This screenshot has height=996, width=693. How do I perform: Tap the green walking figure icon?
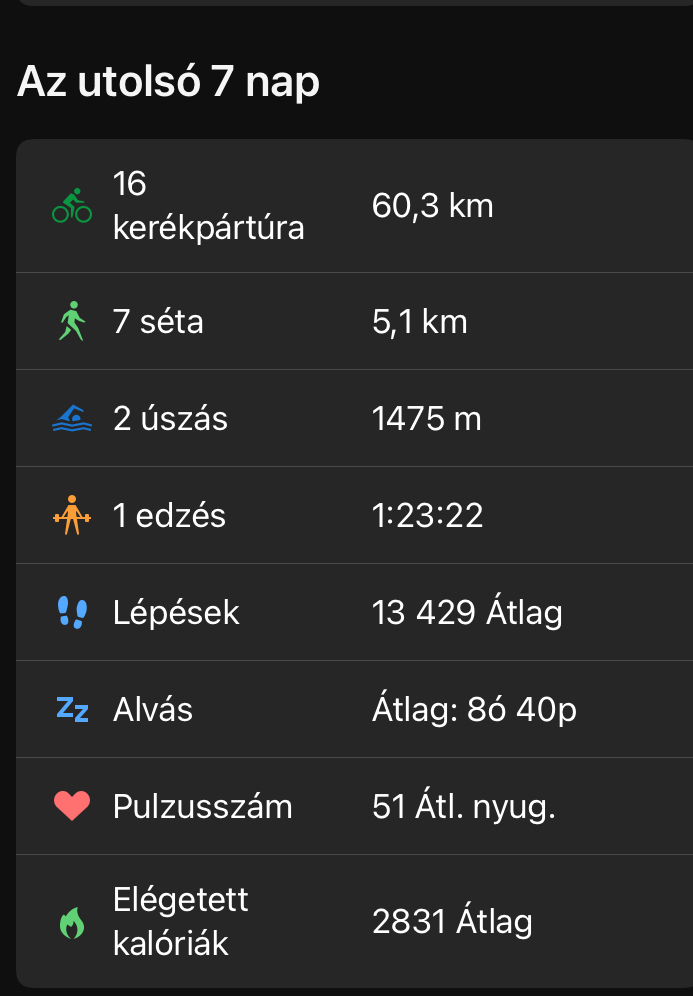click(x=72, y=322)
